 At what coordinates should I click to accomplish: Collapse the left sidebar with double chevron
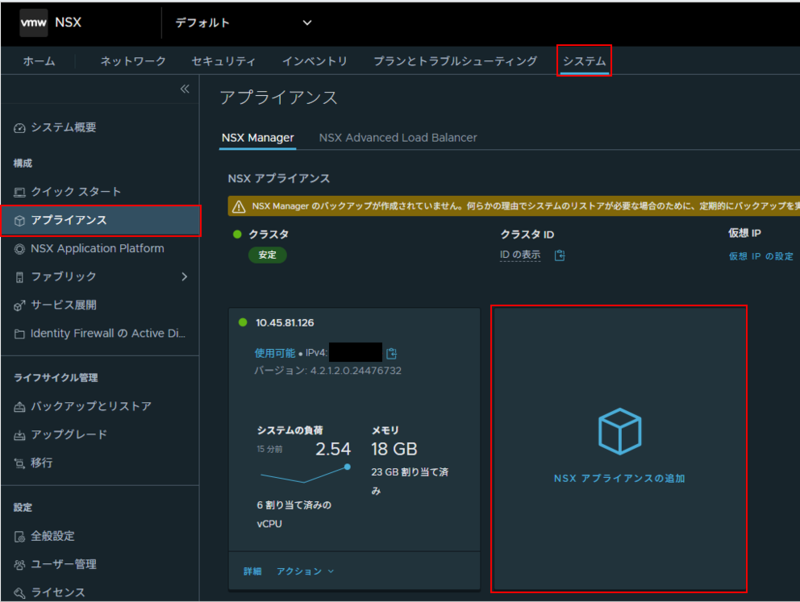185,89
